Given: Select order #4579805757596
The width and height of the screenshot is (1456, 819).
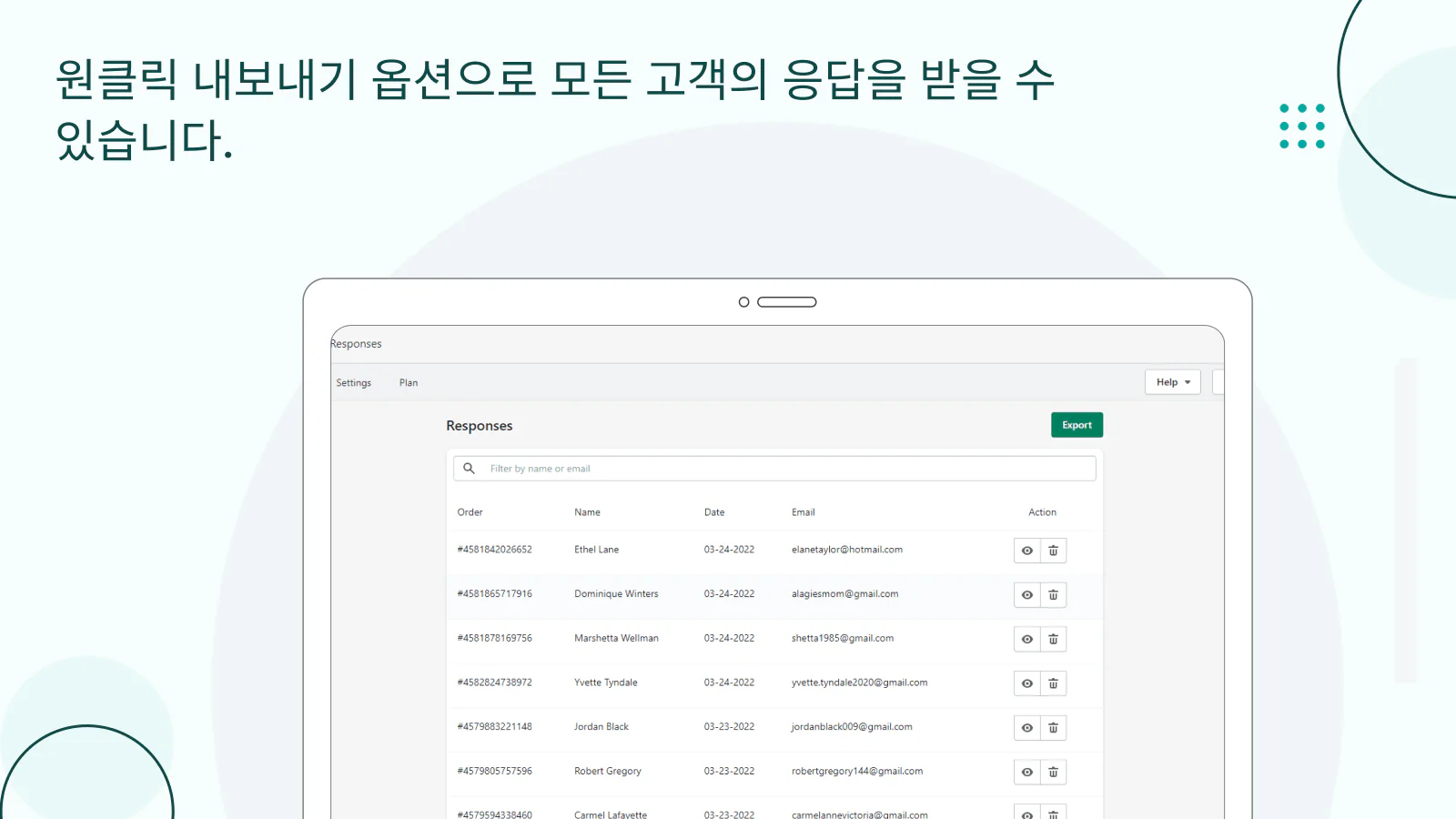Looking at the screenshot, I should coord(494,772).
